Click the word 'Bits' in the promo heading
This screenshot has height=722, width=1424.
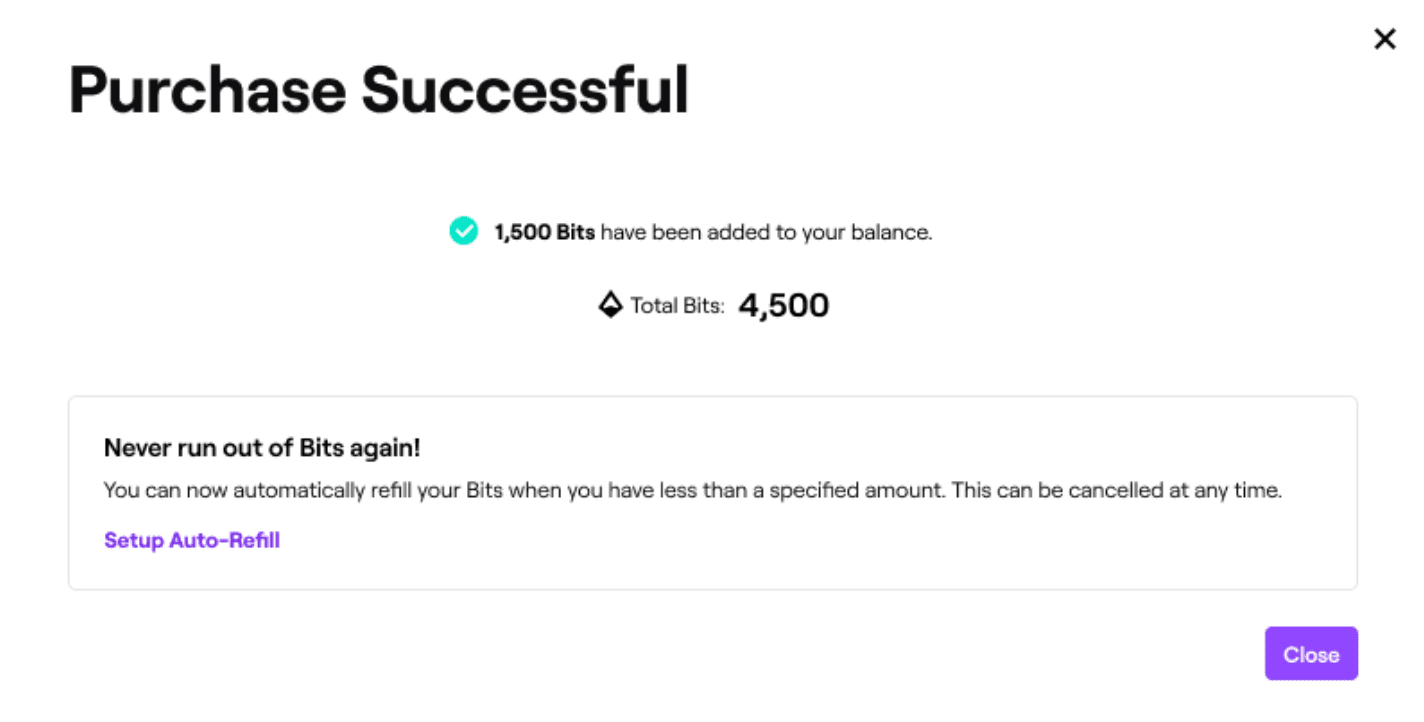pos(321,448)
